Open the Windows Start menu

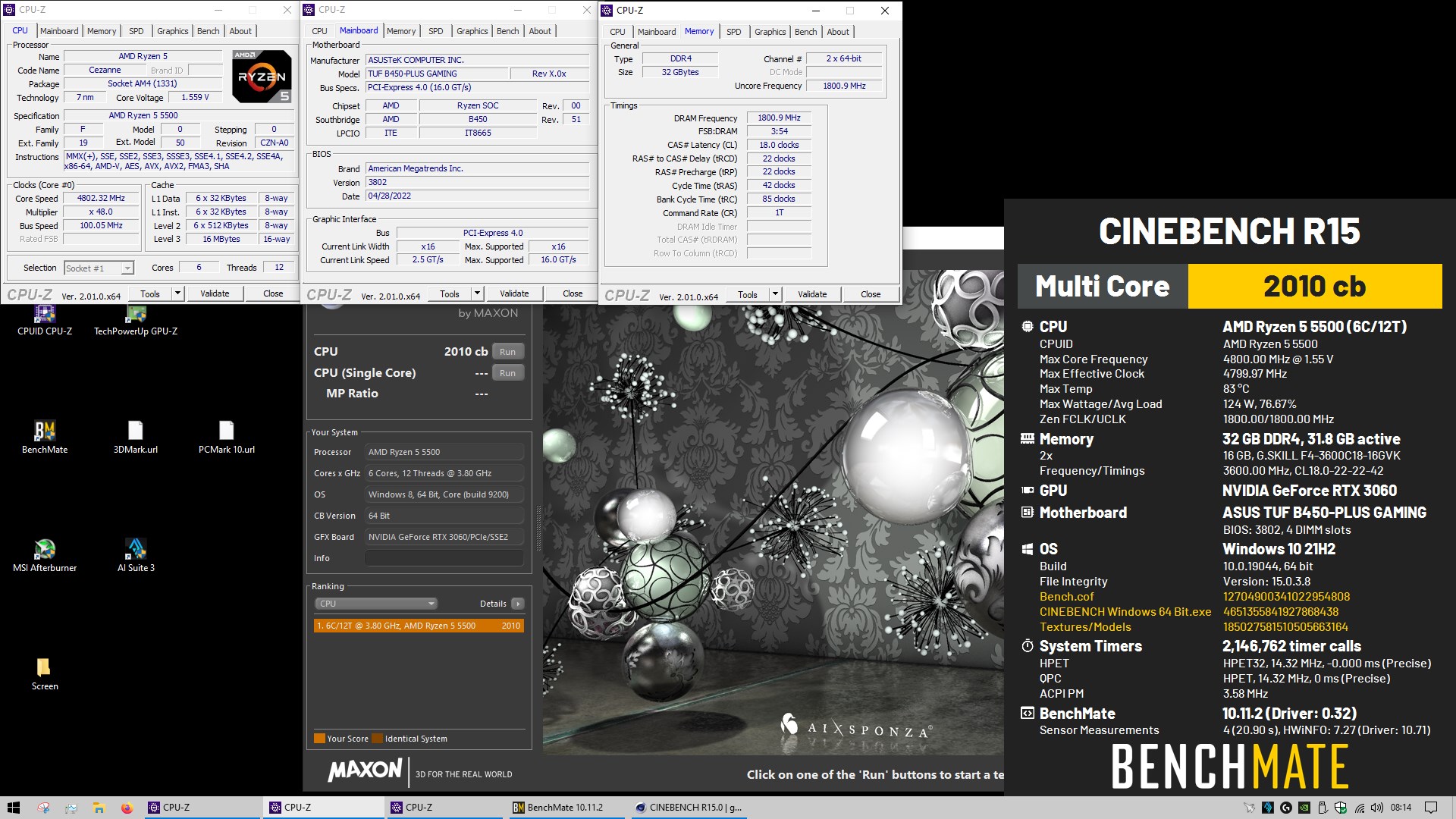tap(14, 808)
